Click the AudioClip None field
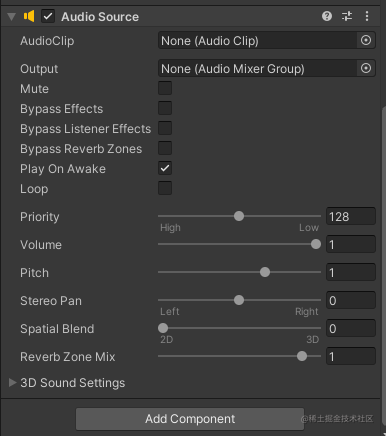 point(257,41)
